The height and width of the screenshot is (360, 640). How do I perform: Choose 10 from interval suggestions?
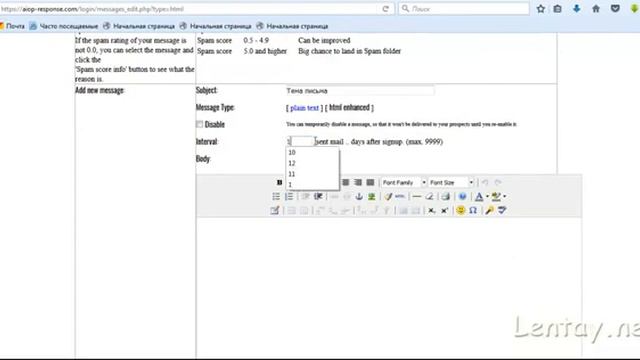[x=312, y=153]
